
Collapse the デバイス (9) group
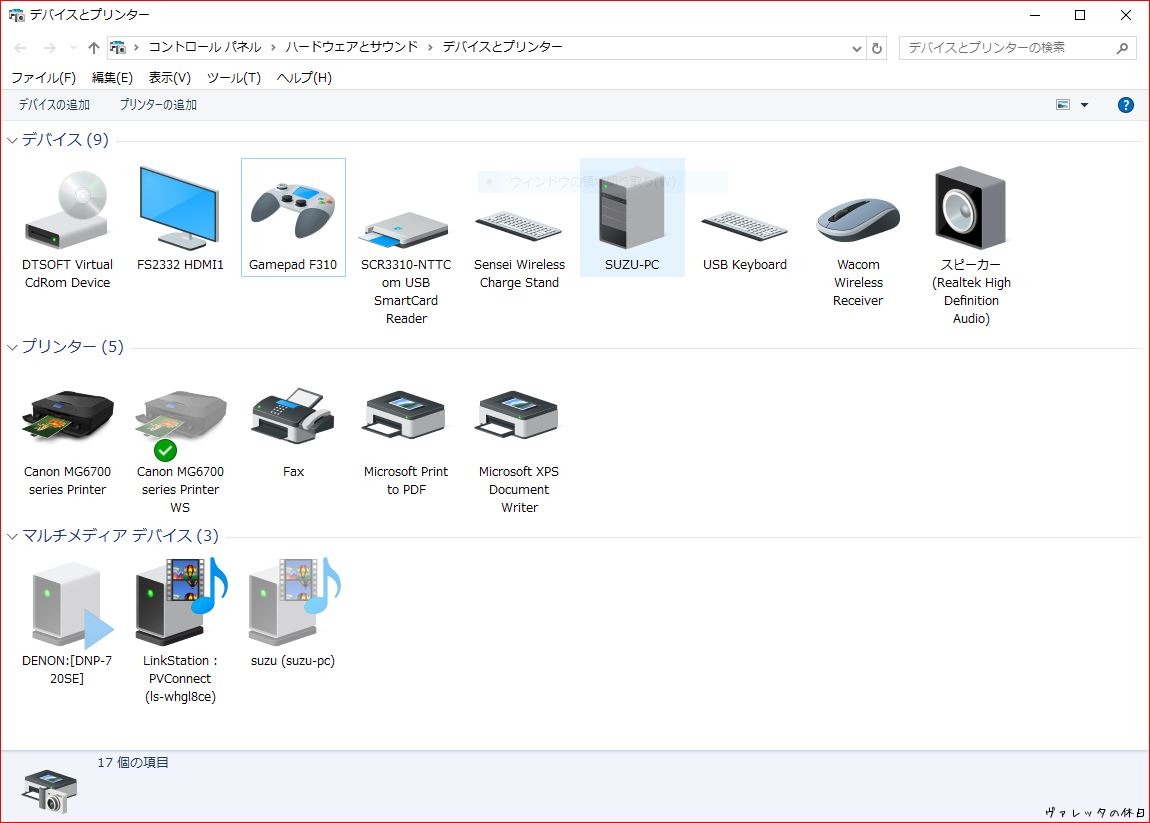(12, 140)
